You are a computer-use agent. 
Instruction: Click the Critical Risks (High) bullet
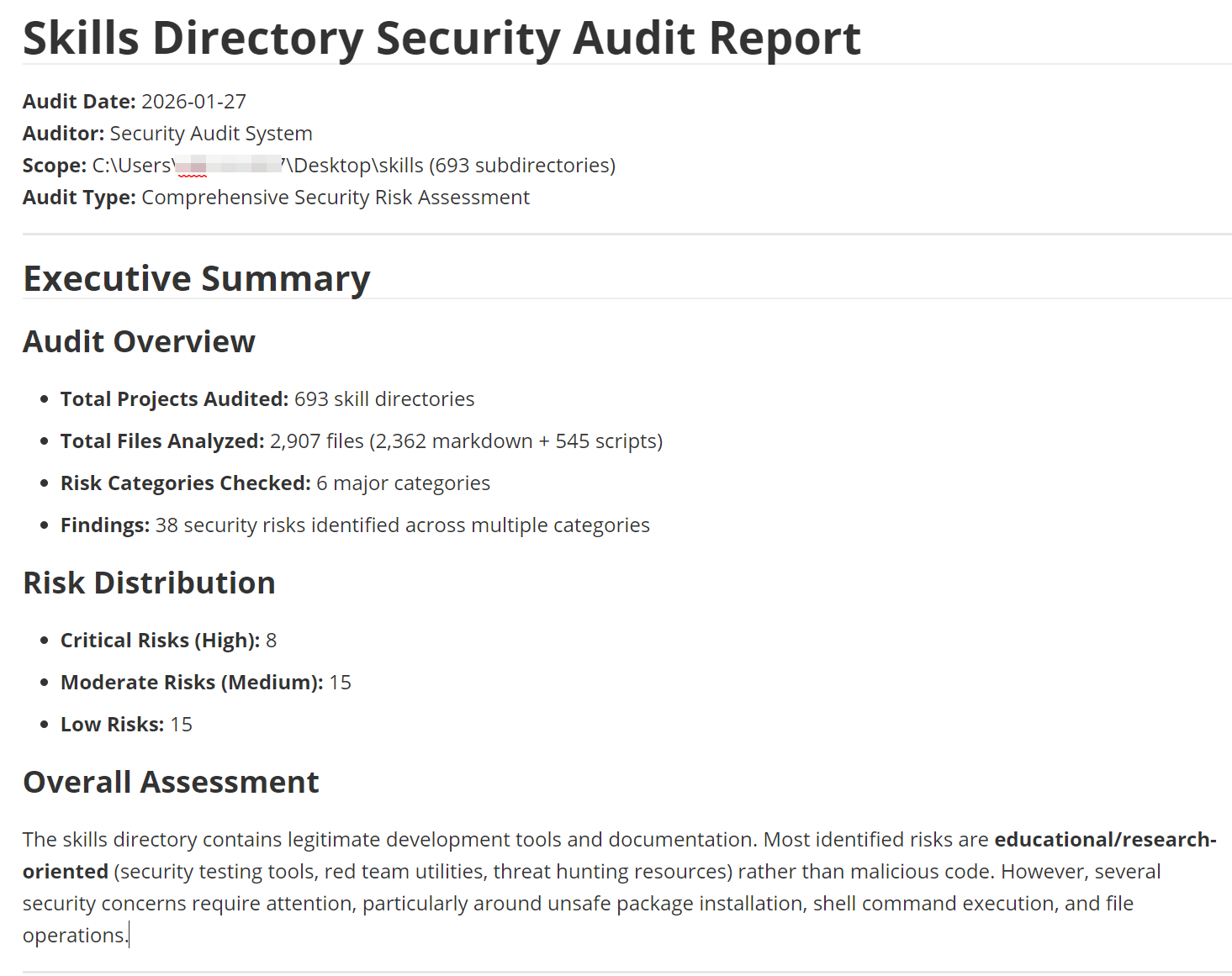[x=167, y=641]
